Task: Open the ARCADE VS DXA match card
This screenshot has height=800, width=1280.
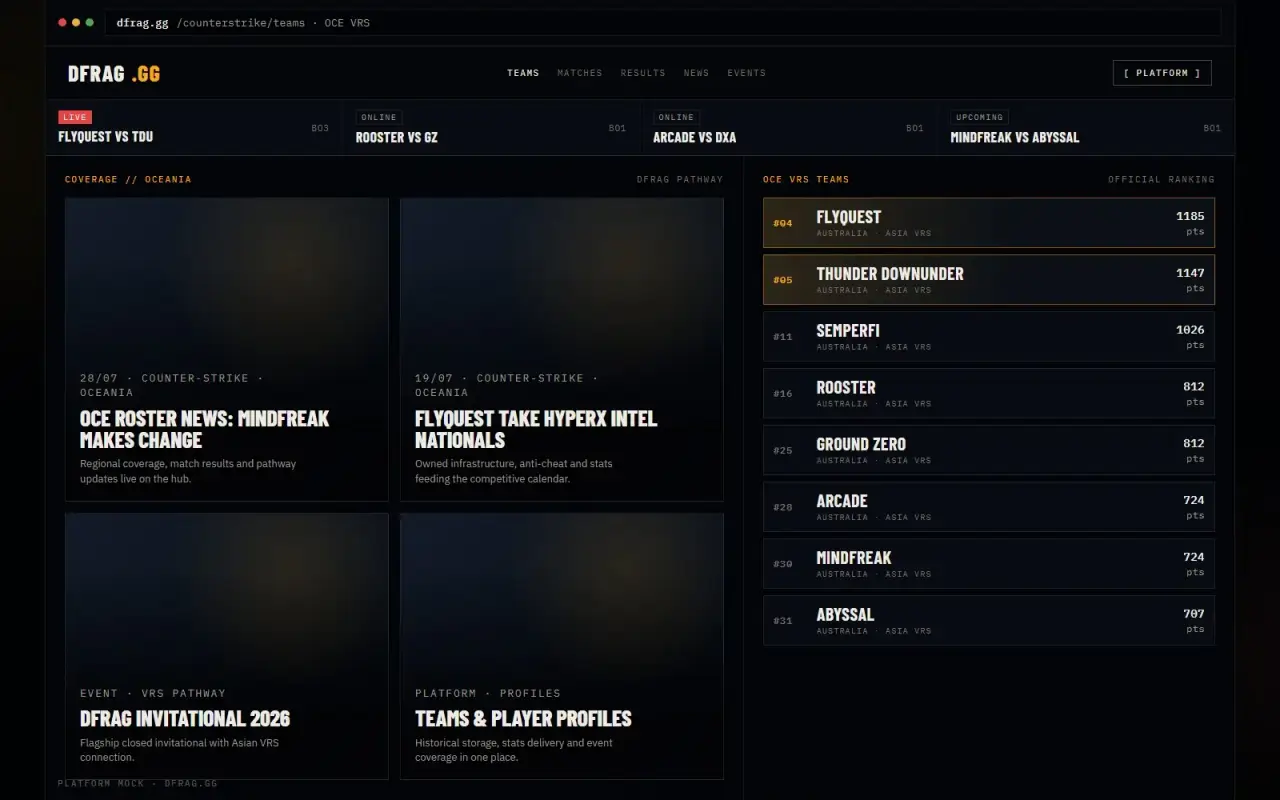Action: tap(789, 128)
